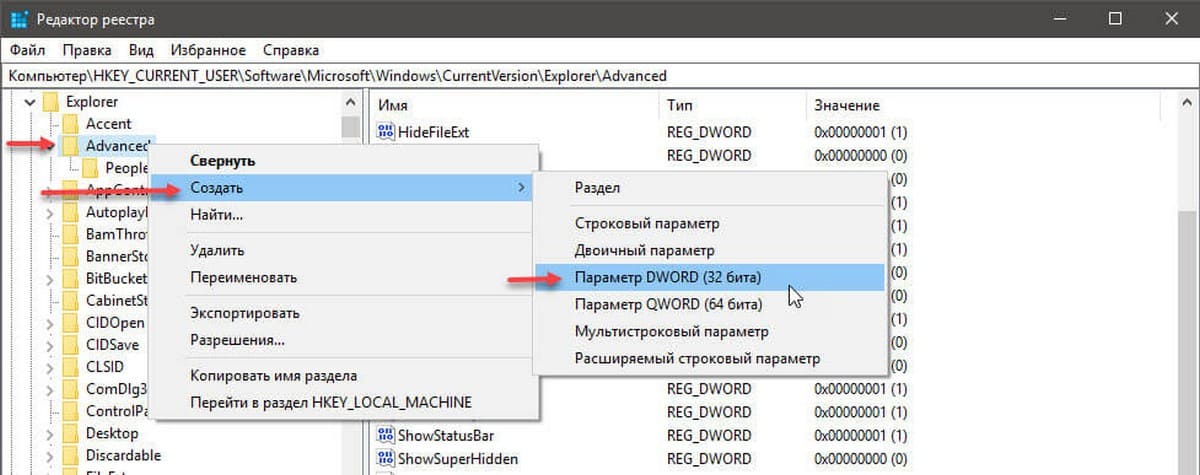The image size is (1200, 475).
Task: Collapse the Explorer tree node
Action: (x=29, y=102)
